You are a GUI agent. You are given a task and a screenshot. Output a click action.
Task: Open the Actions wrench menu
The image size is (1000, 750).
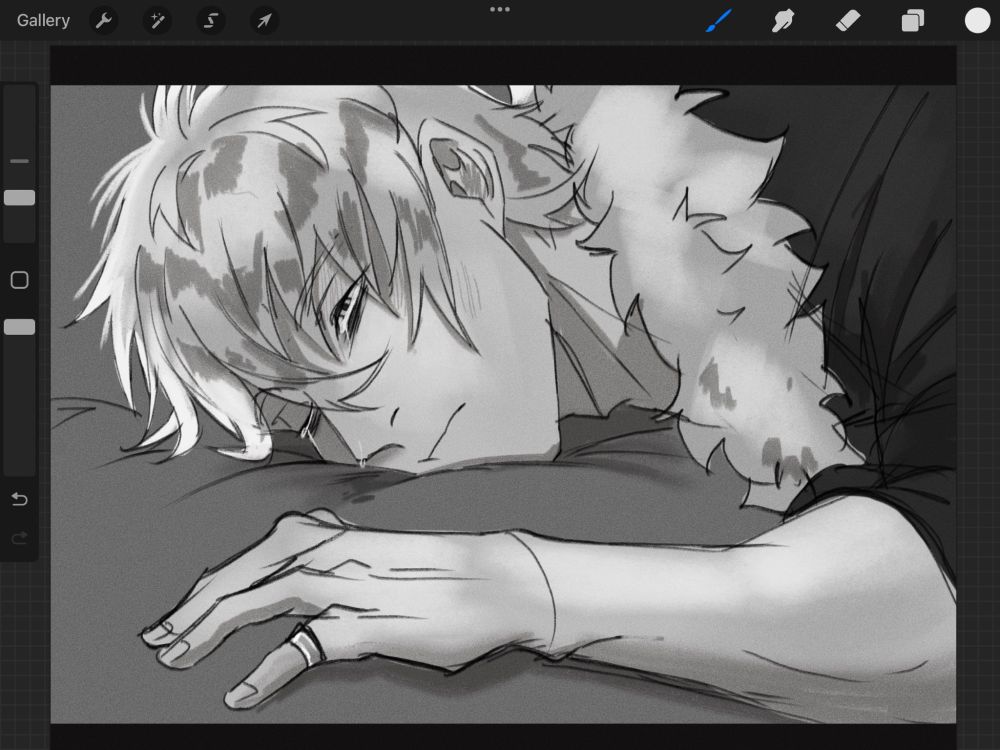coord(103,21)
